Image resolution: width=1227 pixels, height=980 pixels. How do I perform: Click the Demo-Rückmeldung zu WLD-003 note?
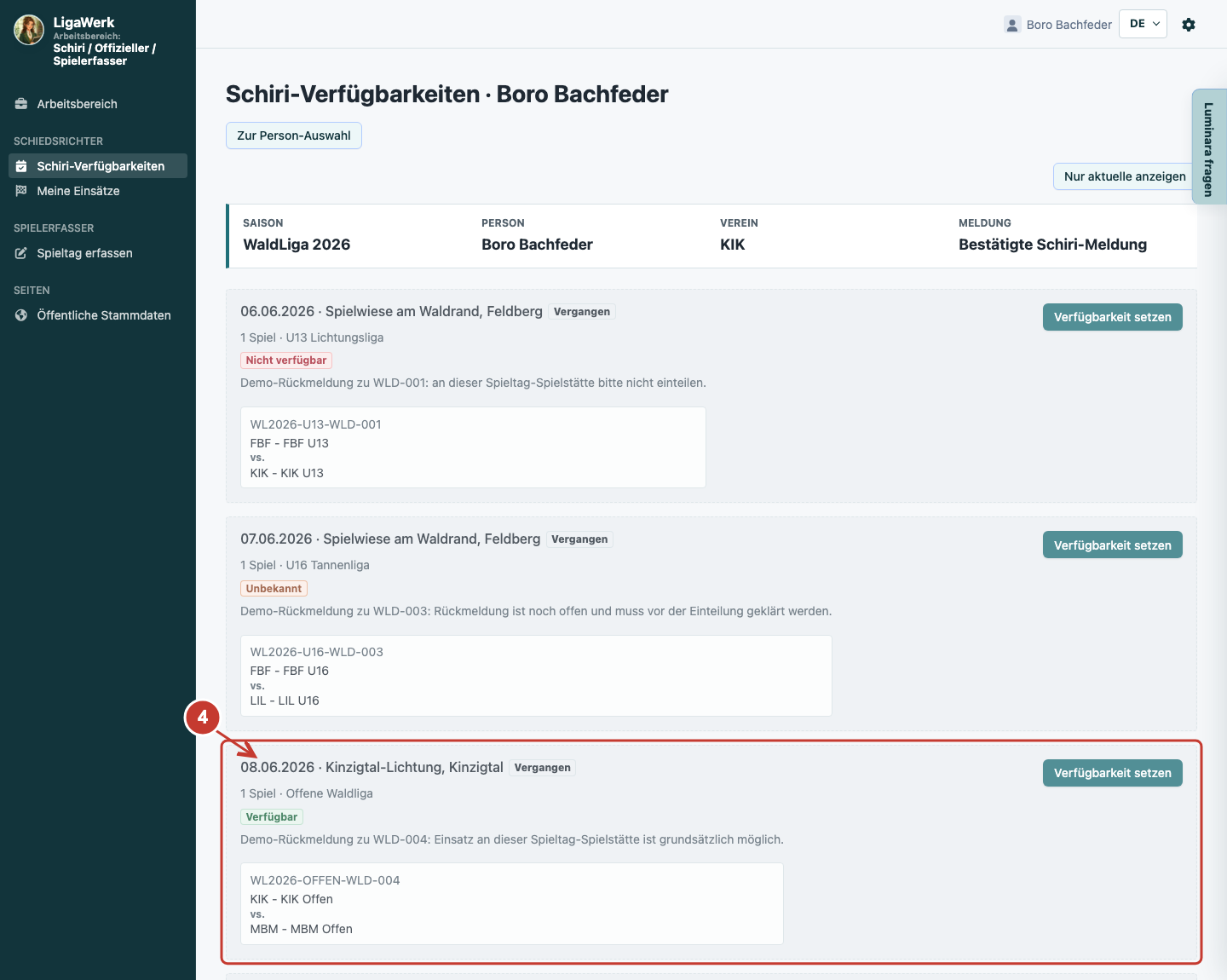[x=536, y=611]
